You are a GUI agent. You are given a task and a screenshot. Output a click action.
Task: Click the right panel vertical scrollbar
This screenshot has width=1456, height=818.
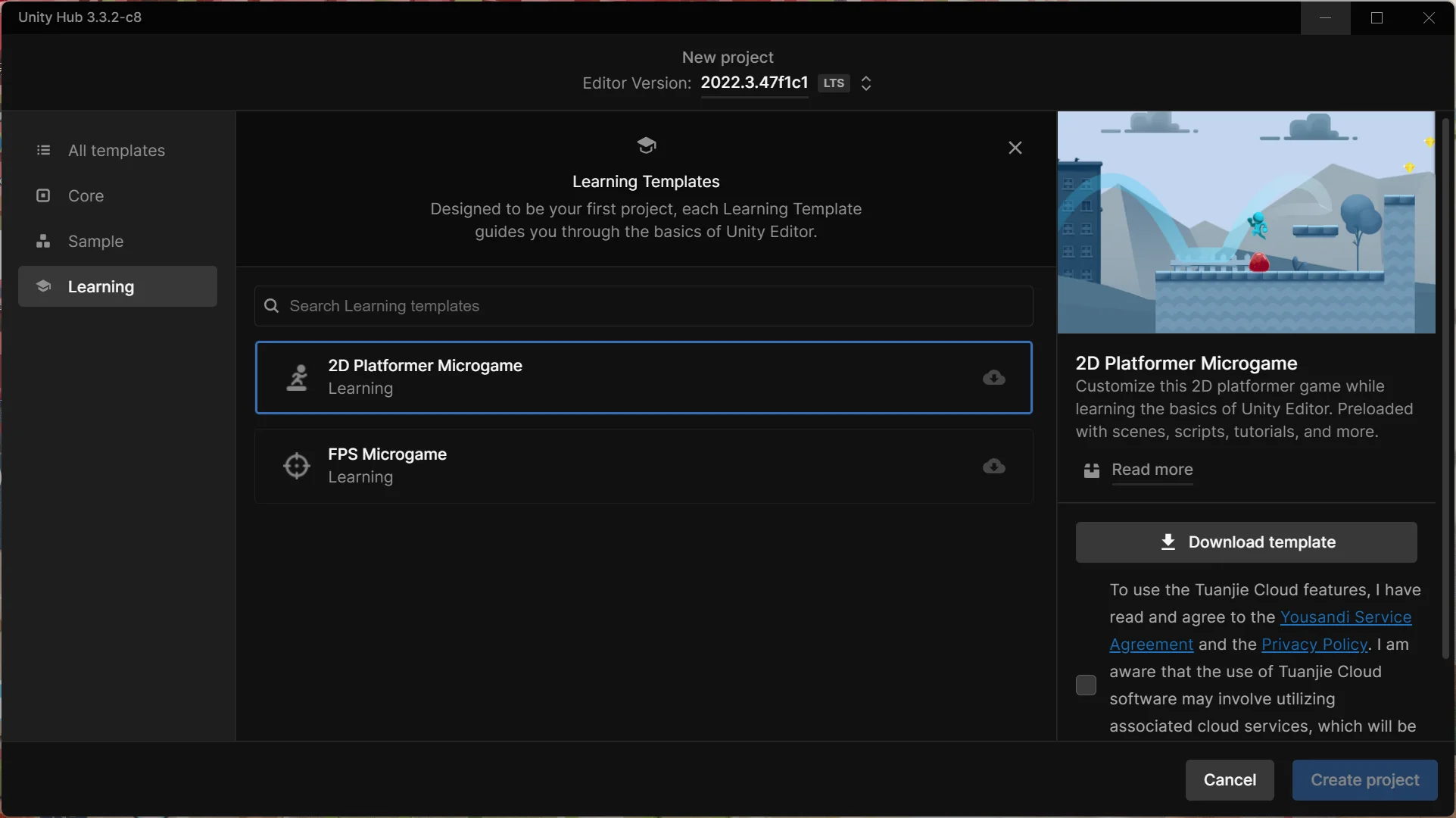(1445, 386)
